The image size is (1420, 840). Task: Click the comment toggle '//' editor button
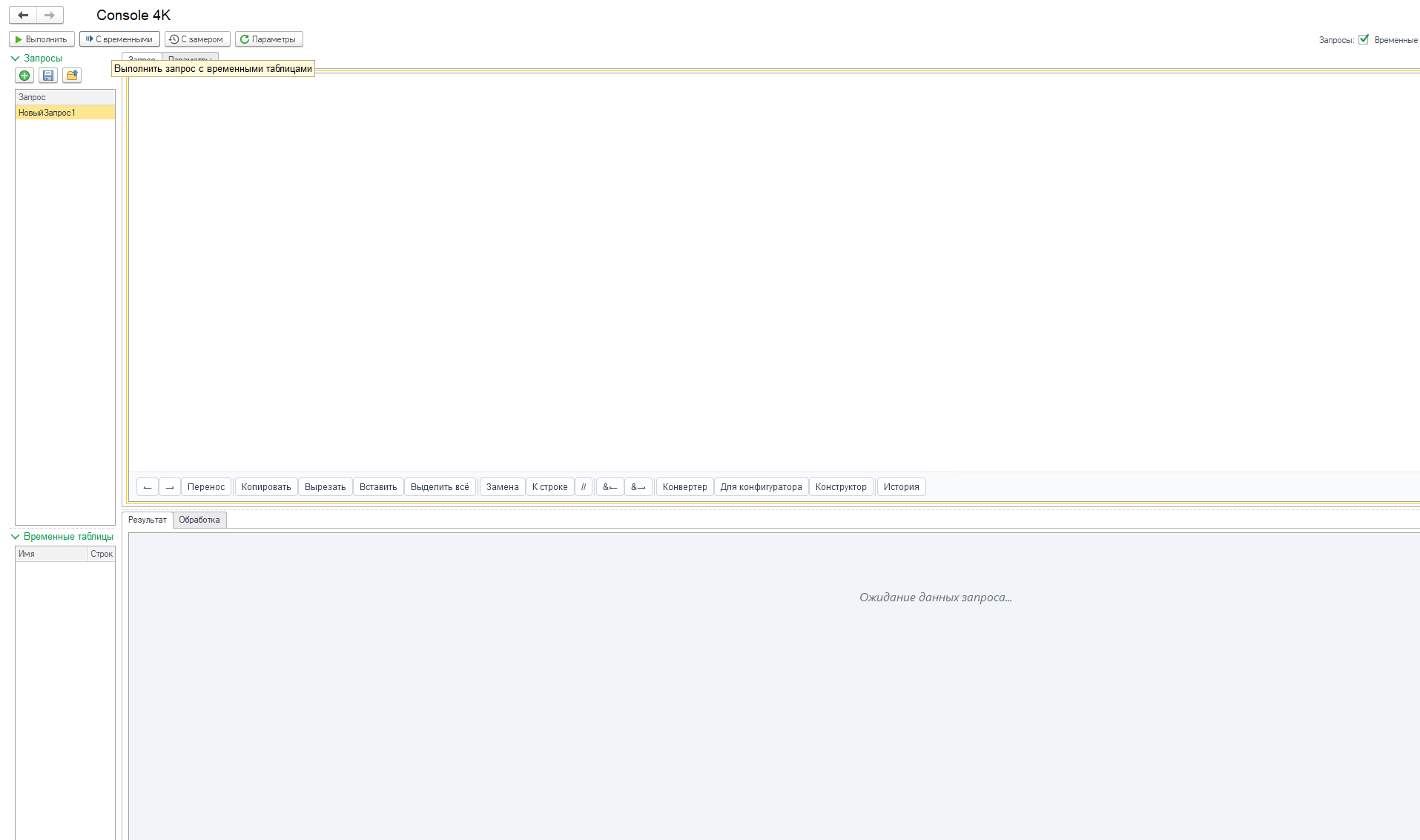[584, 487]
